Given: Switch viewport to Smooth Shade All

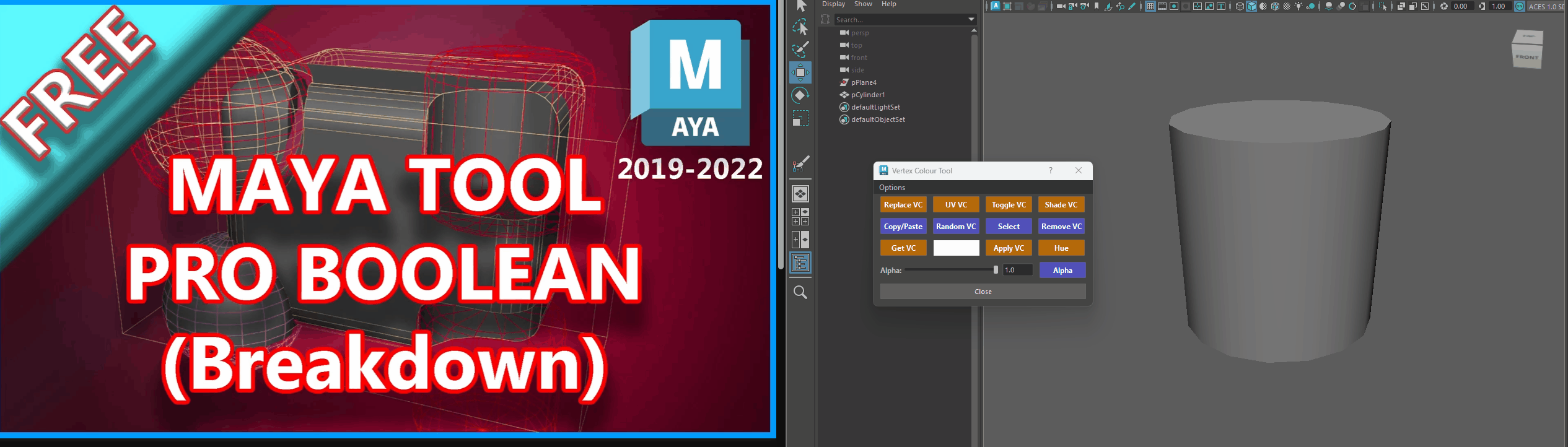Looking at the screenshot, I should coord(1251,6).
